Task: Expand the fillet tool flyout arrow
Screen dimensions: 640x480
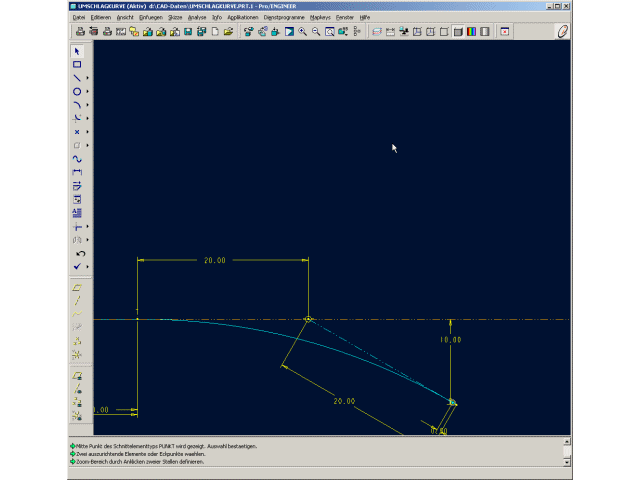Action: click(x=87, y=118)
